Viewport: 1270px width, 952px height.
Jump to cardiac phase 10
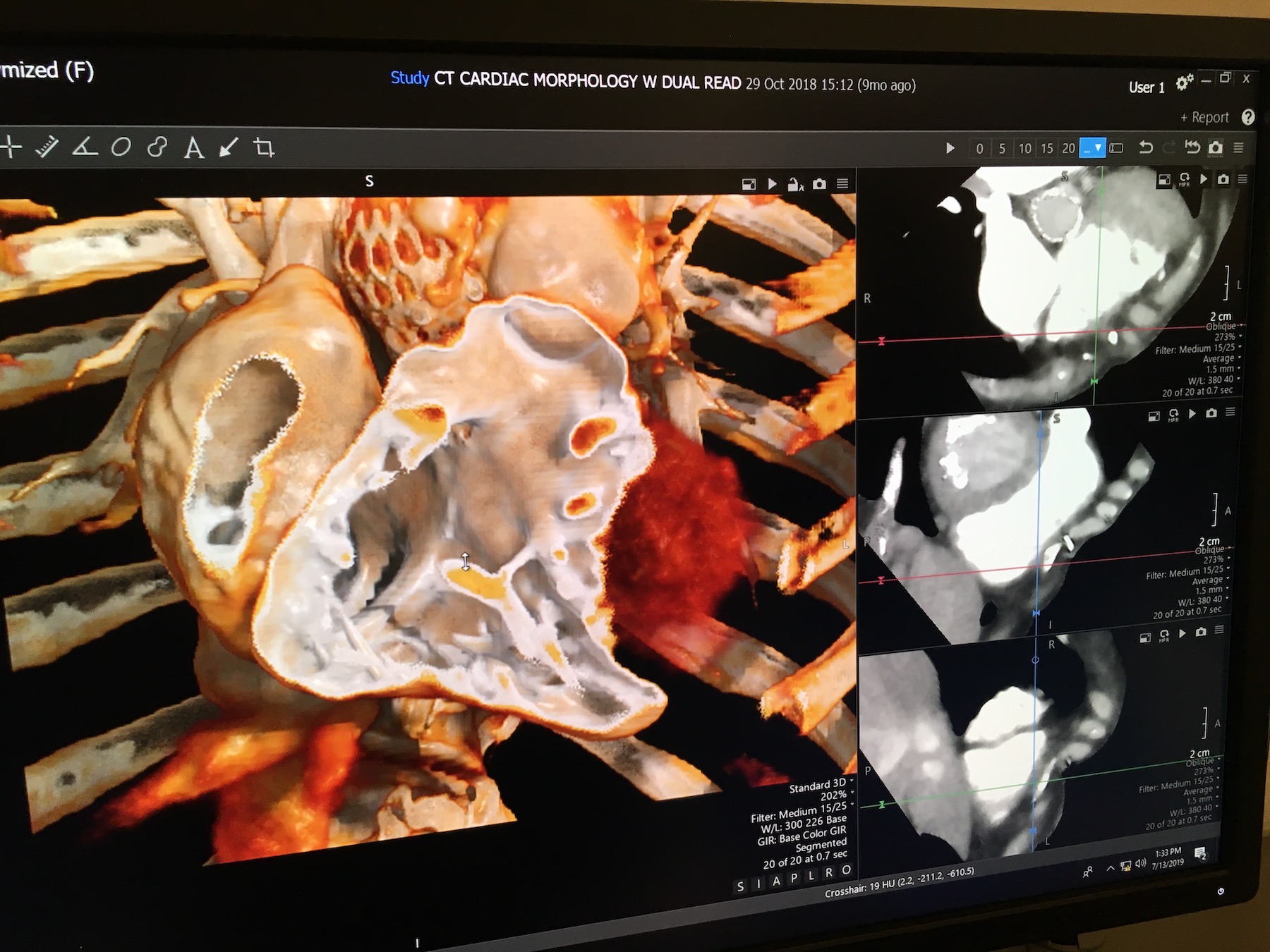pos(1024,149)
